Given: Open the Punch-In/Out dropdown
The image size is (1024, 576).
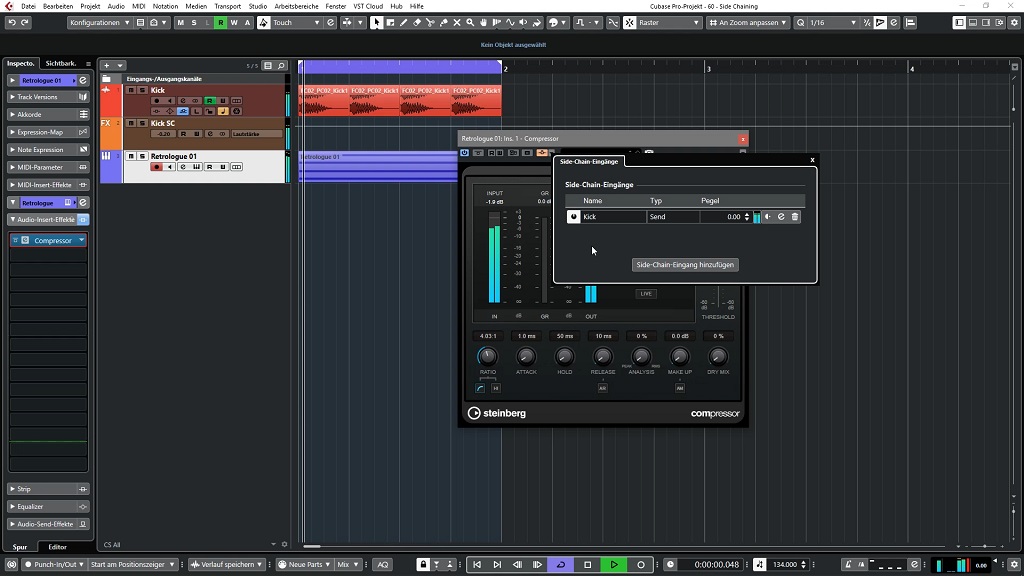Looking at the screenshot, I should pos(54,565).
